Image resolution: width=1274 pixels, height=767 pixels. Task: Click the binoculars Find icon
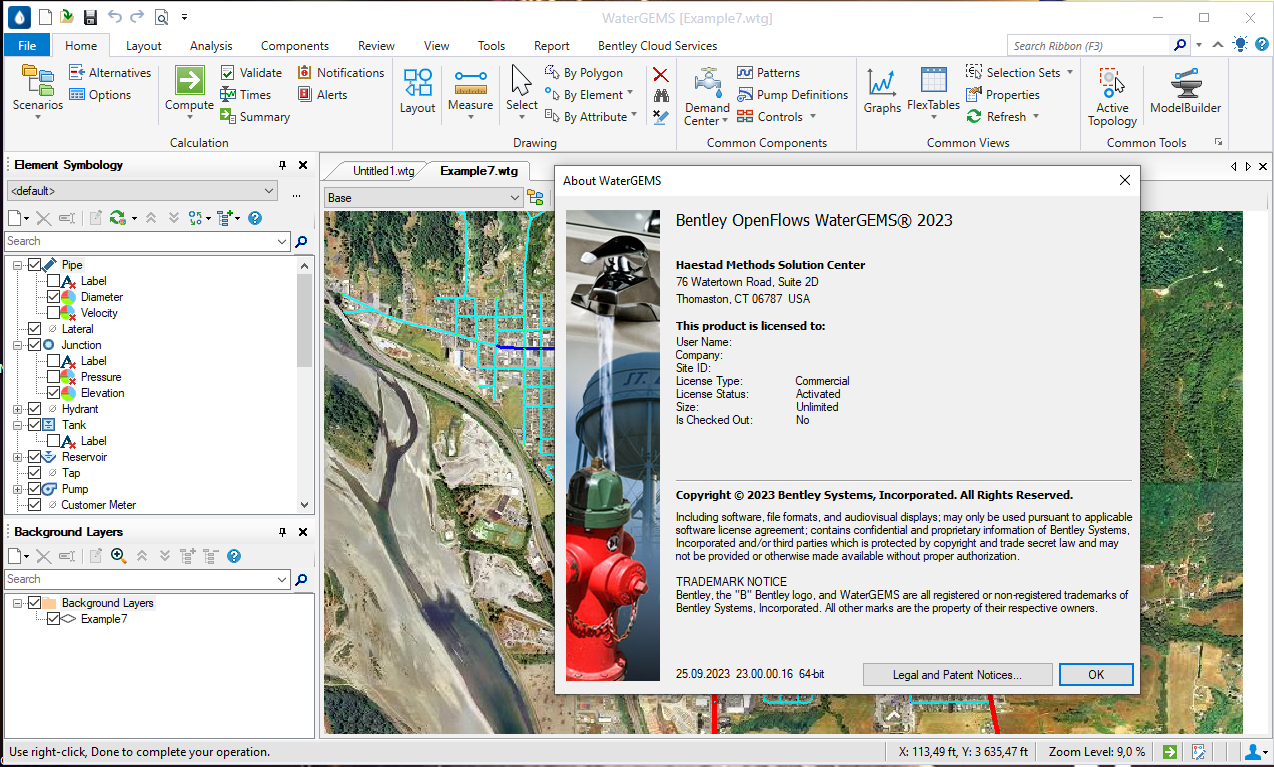point(660,96)
